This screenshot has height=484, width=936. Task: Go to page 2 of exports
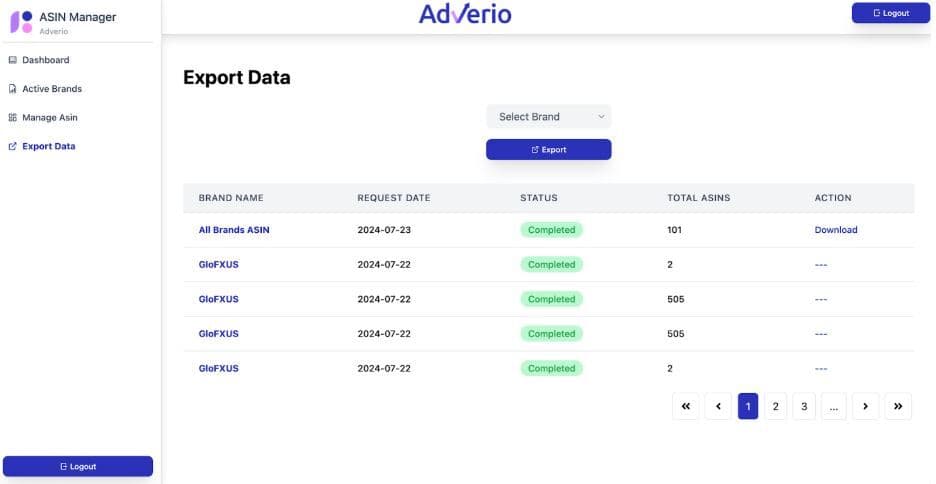tap(775, 406)
